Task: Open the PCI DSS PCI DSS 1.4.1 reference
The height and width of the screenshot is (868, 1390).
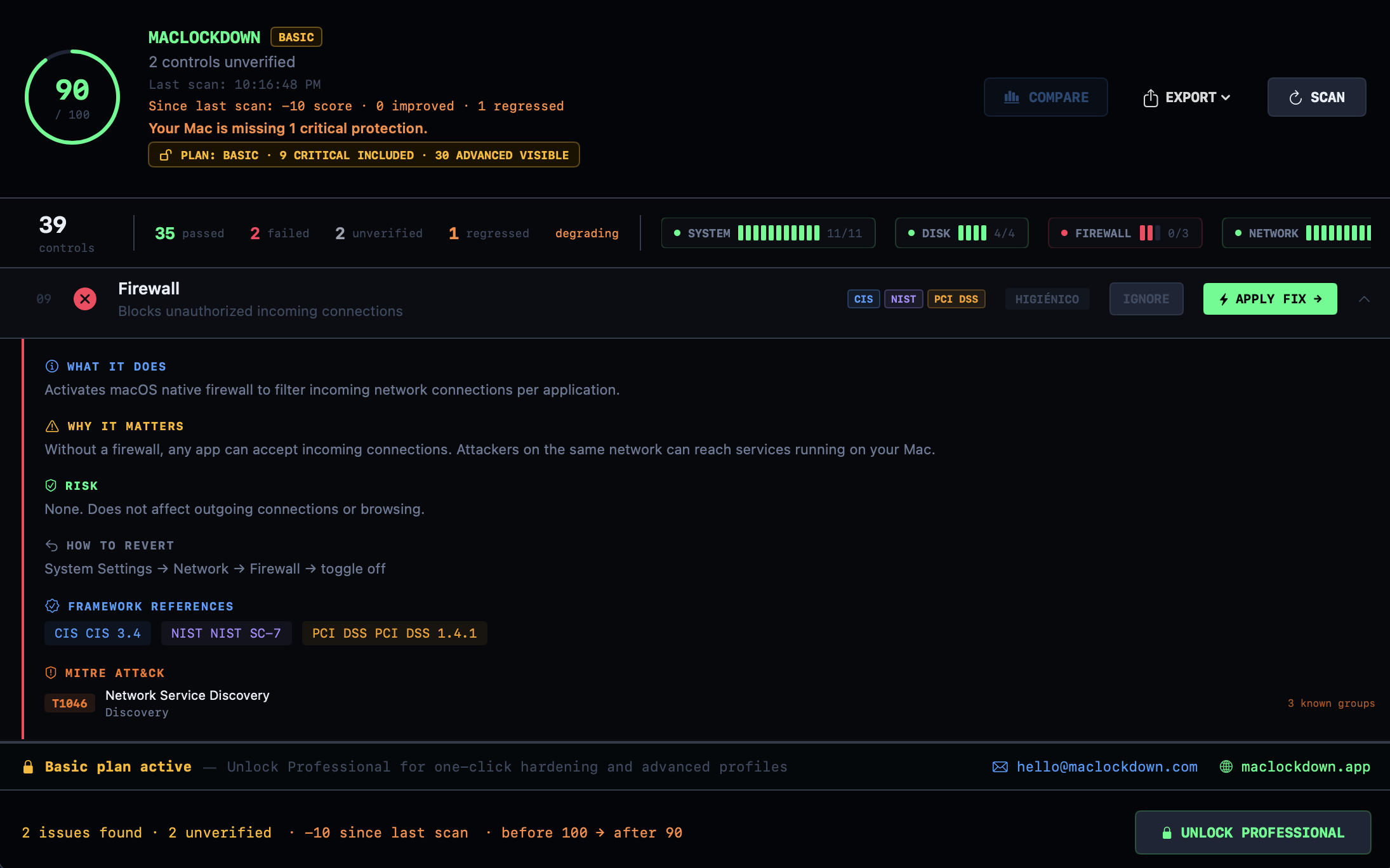Action: (x=394, y=633)
